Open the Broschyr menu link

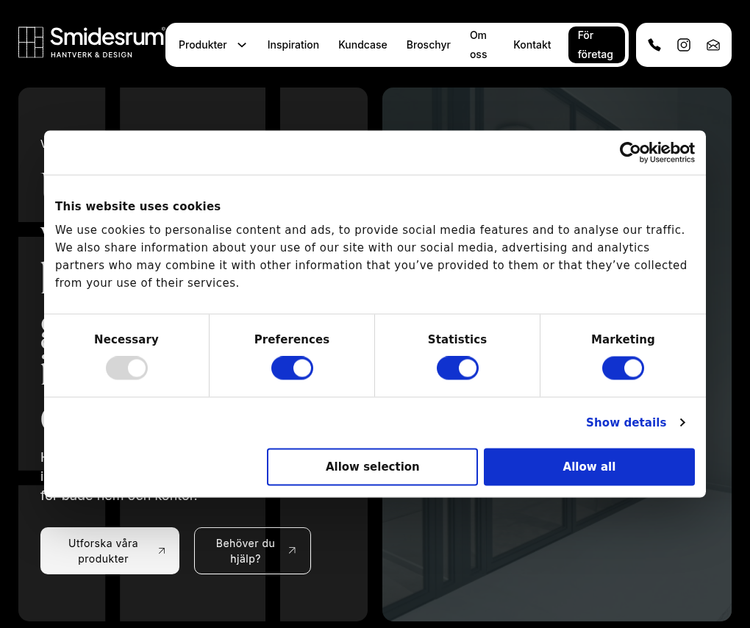428,45
